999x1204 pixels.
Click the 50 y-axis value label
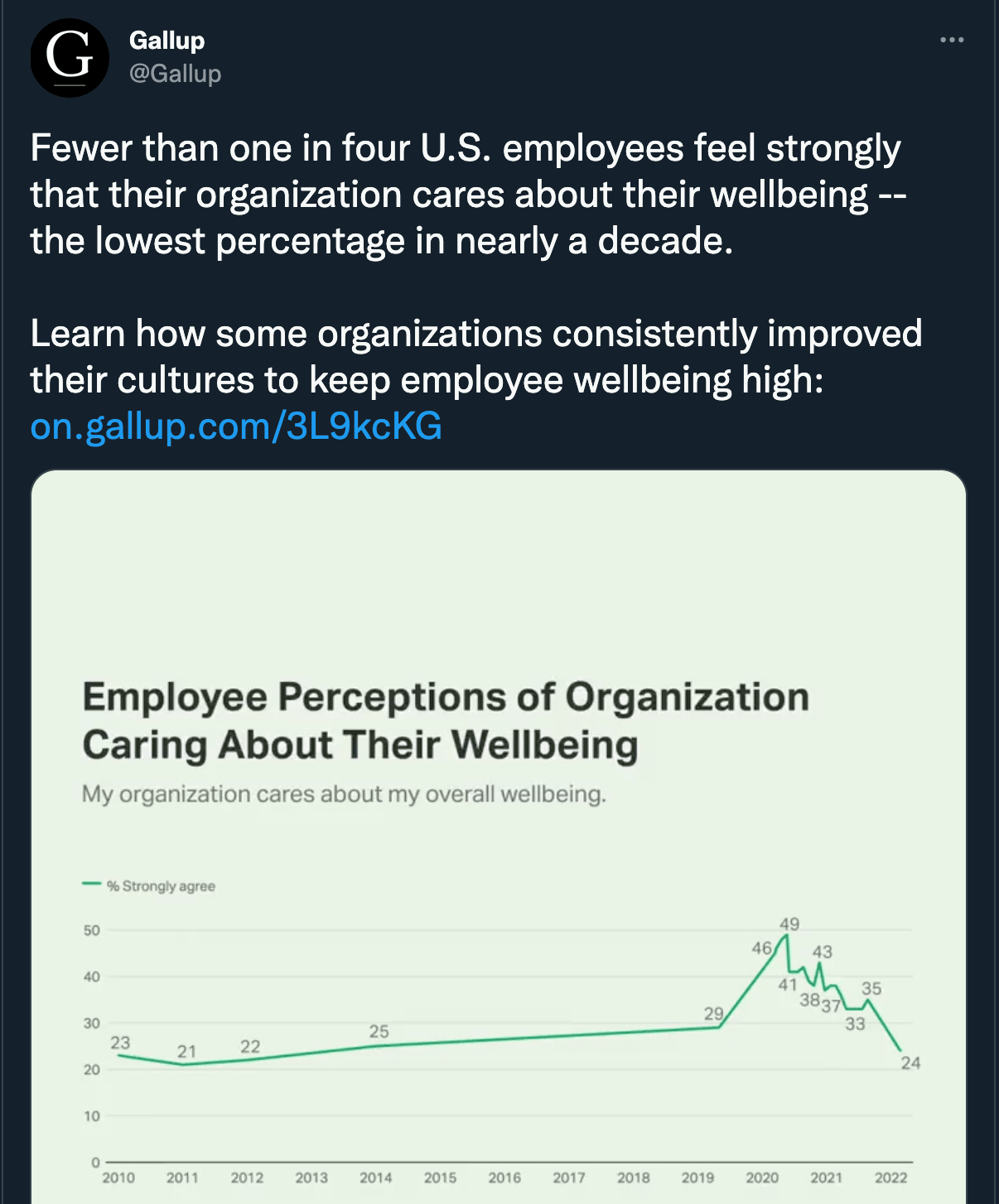[x=91, y=931]
